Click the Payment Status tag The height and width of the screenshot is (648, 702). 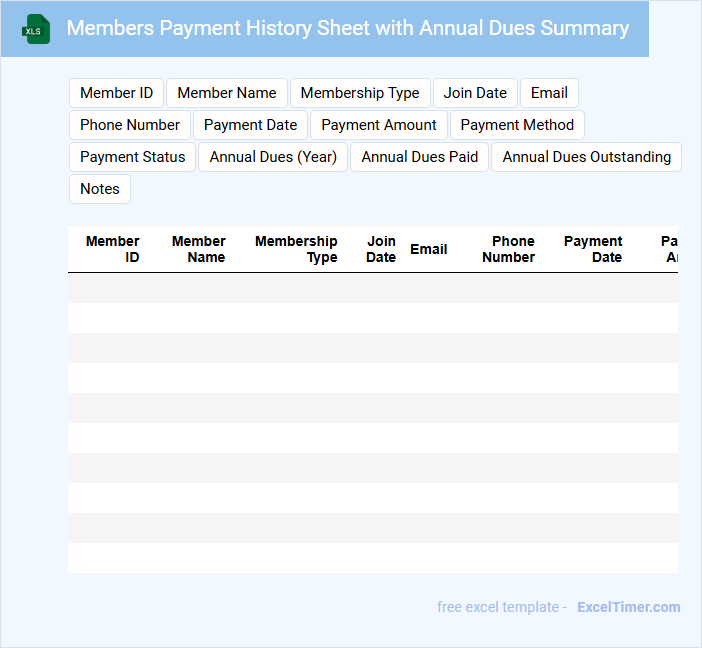[x=132, y=157]
